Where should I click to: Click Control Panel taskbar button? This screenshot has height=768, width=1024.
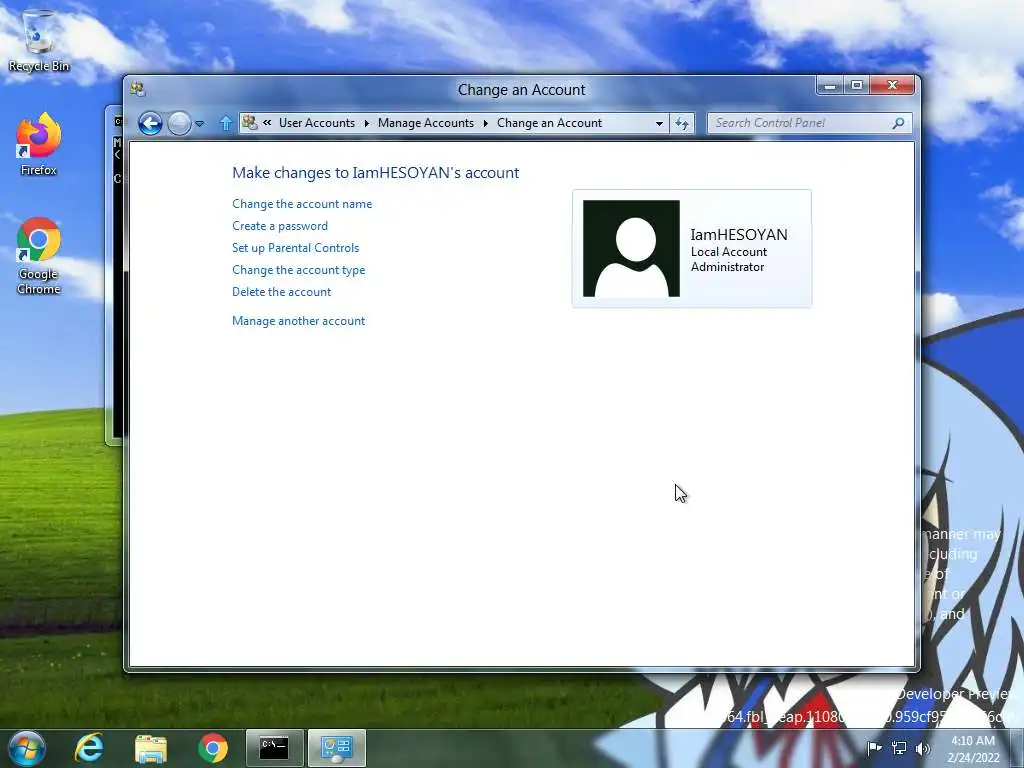337,748
